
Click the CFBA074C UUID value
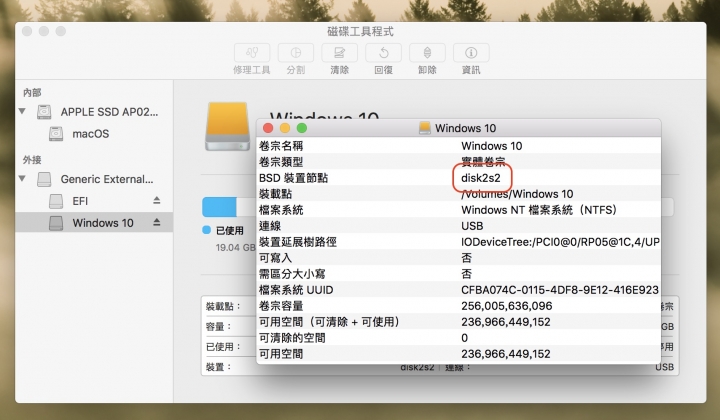coord(560,290)
